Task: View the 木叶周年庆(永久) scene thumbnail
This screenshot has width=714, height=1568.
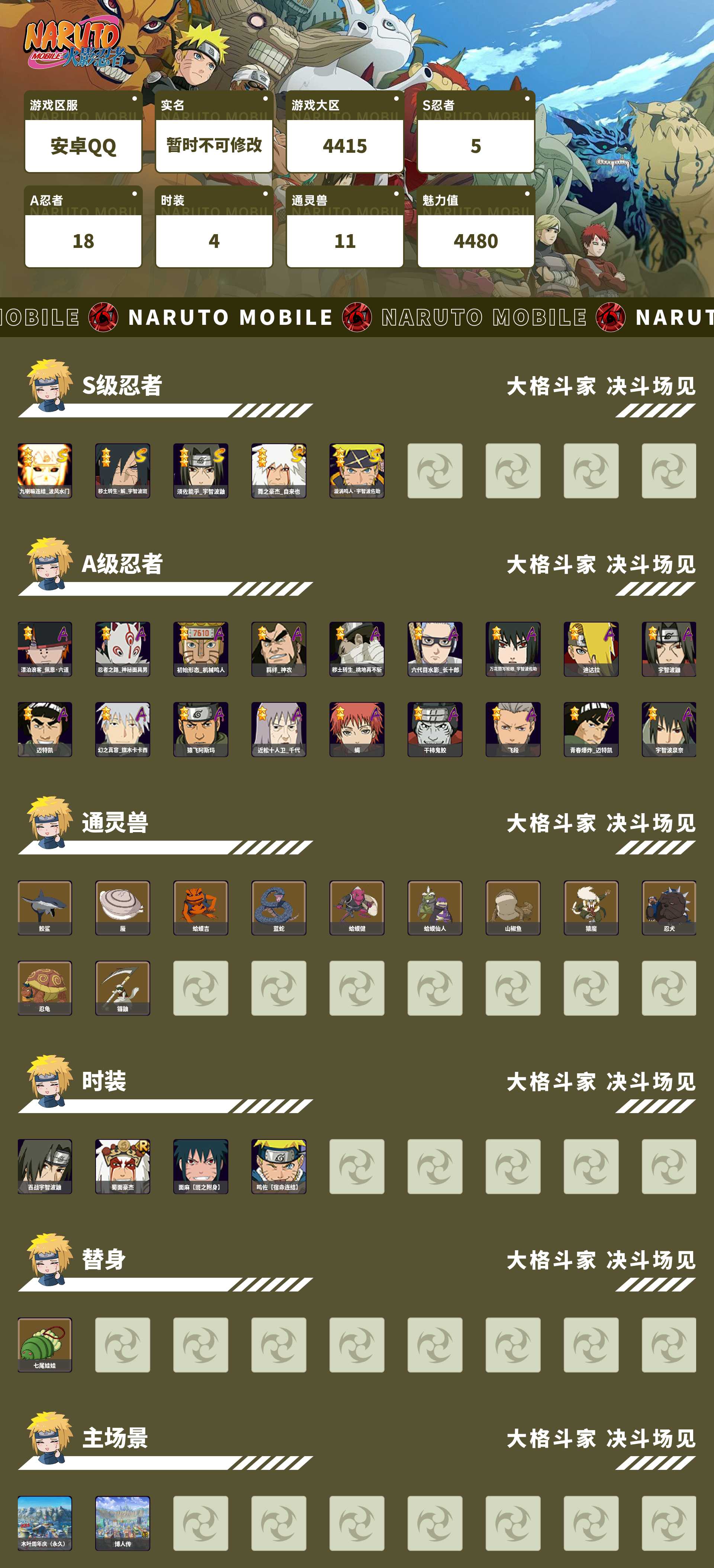Action: tap(45, 1523)
